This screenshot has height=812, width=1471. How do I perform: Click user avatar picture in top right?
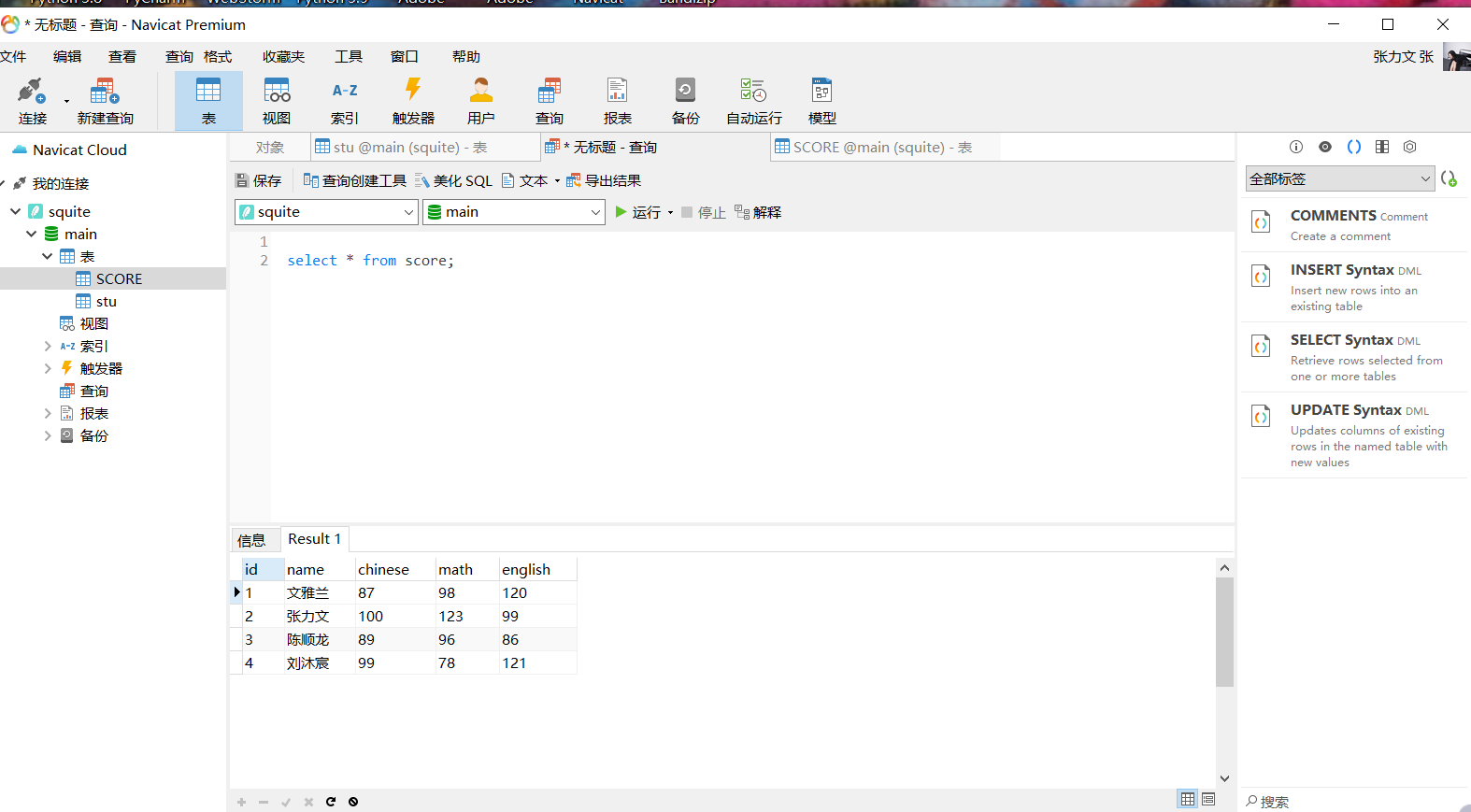[x=1457, y=56]
